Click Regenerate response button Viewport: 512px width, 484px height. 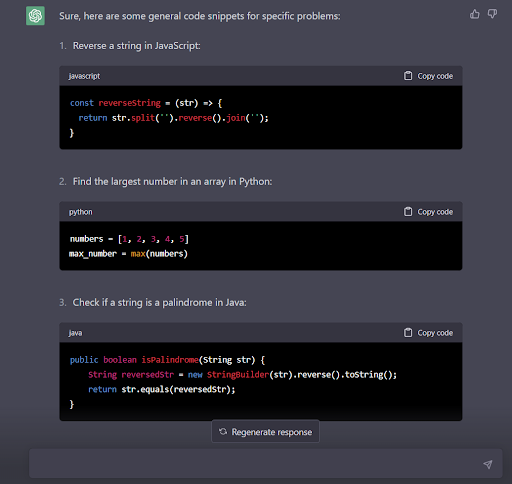click(x=265, y=432)
